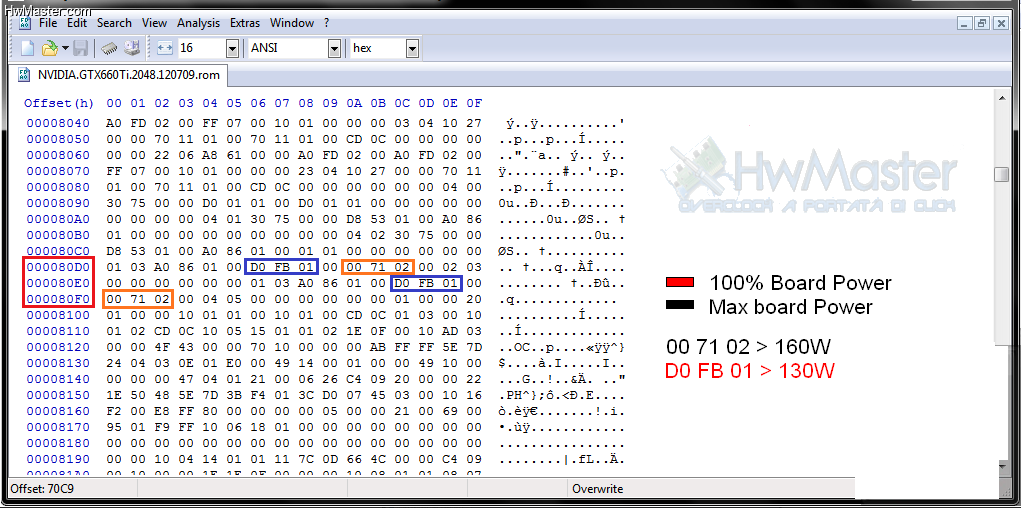
Task: Click offset row 000080C0
Action: pos(58,251)
